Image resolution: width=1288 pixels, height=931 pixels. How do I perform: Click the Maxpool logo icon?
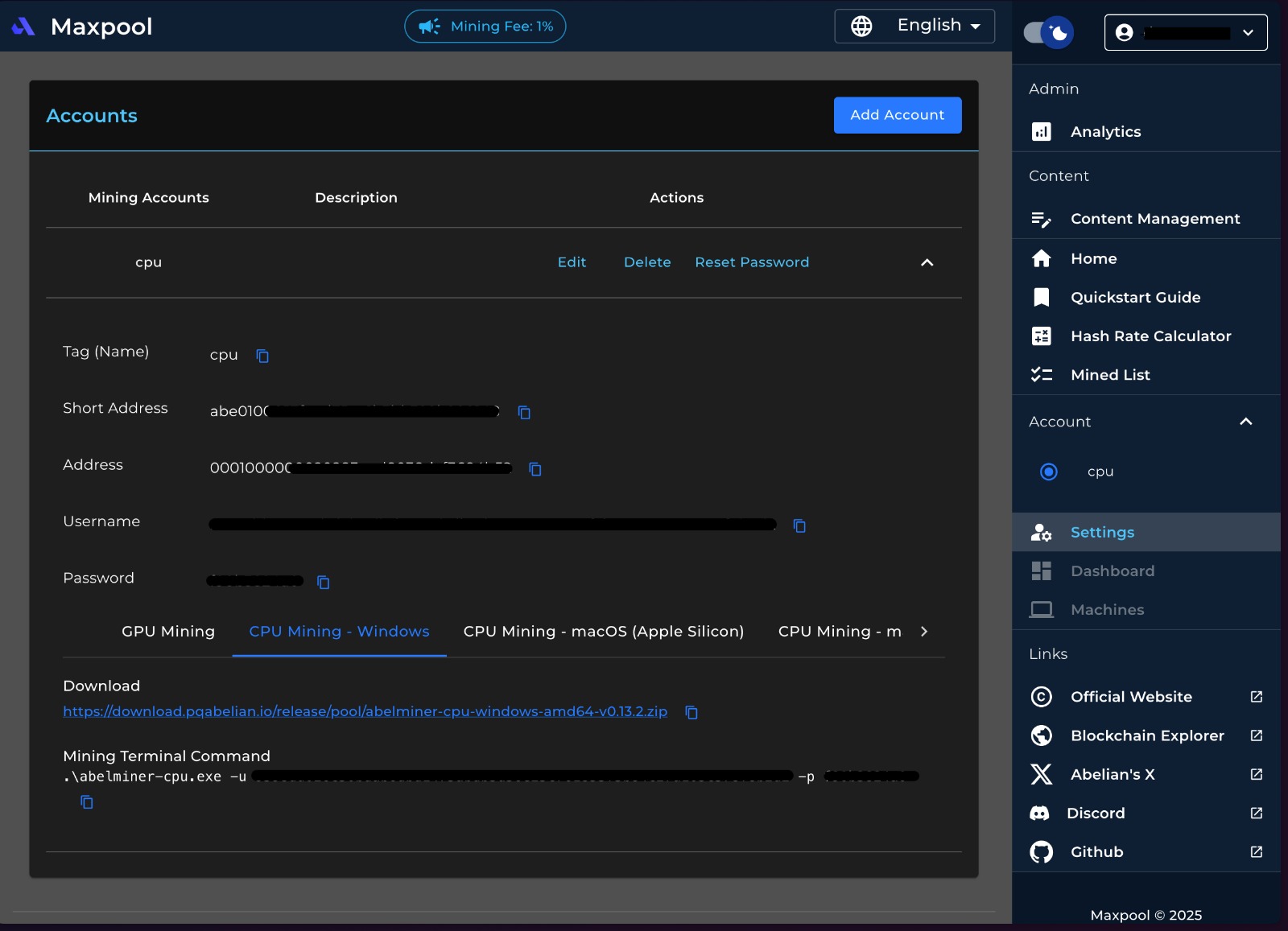(23, 27)
